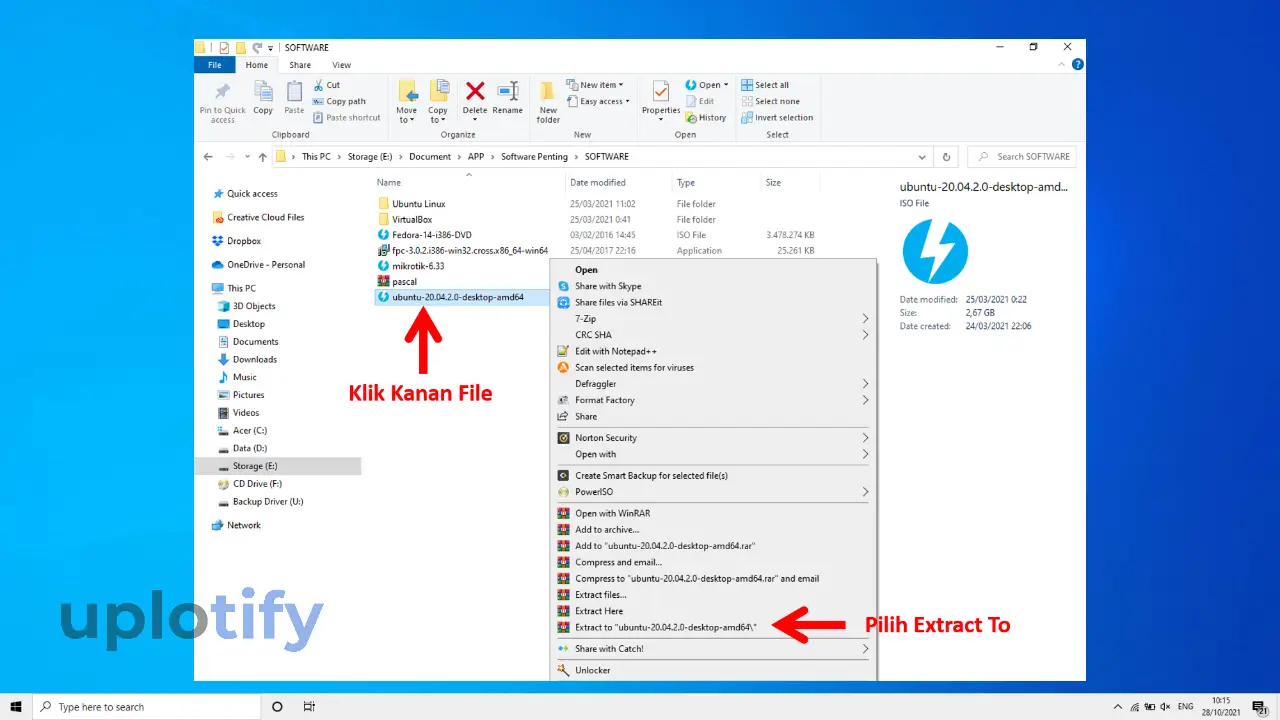Click the Search SOFTWARE field

(1022, 157)
